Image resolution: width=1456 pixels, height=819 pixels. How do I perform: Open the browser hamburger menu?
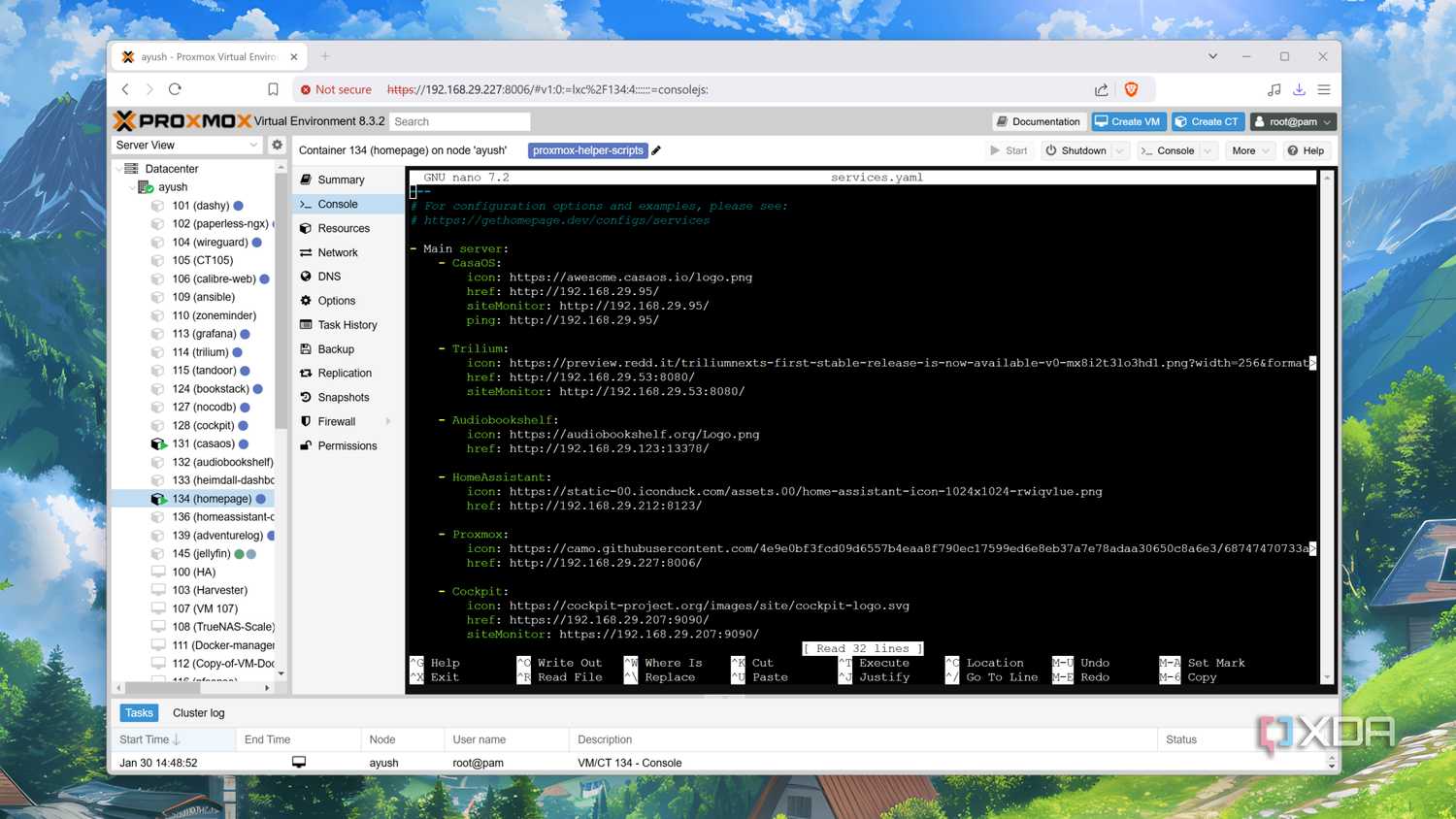[x=1323, y=89]
